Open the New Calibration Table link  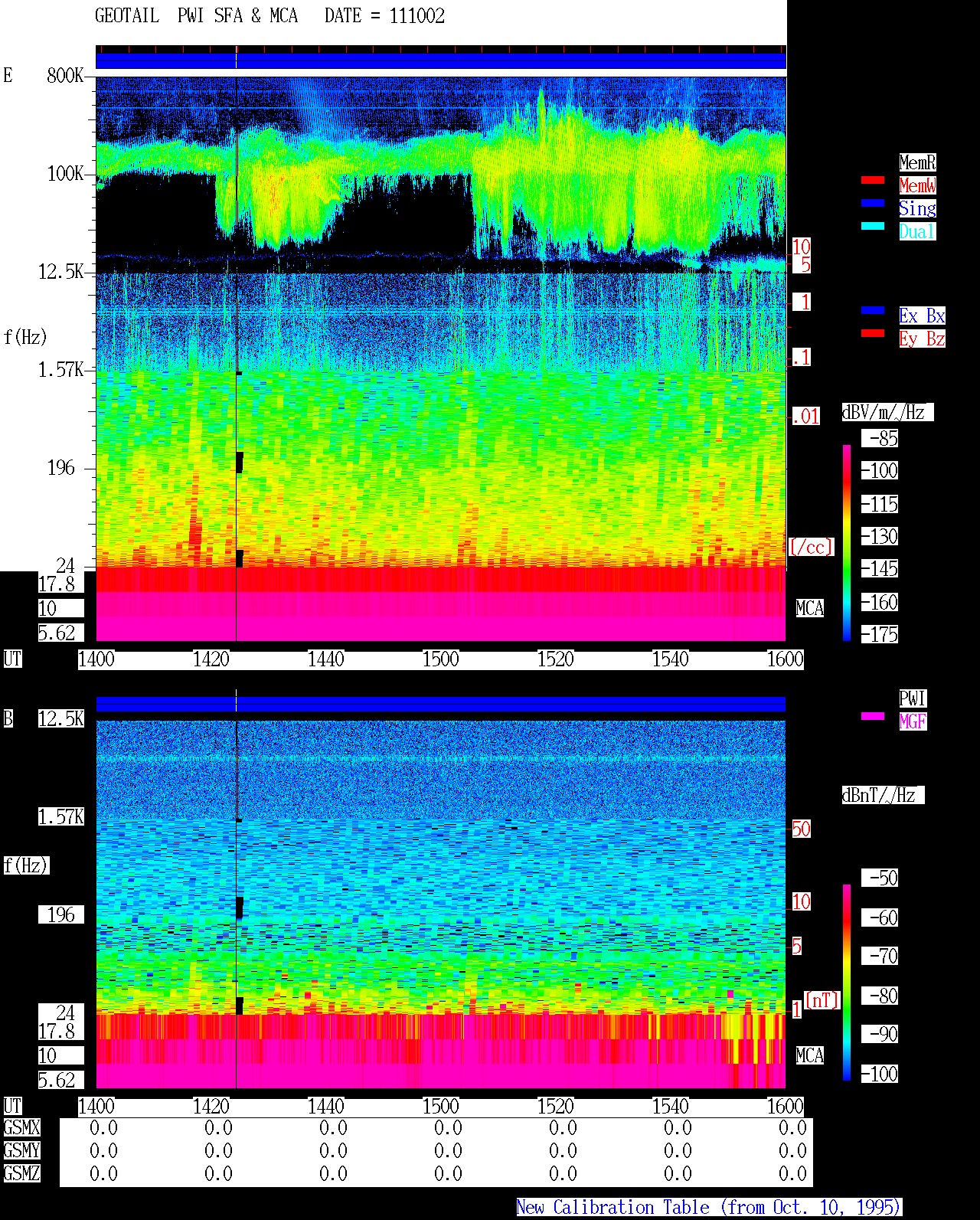(x=709, y=1208)
